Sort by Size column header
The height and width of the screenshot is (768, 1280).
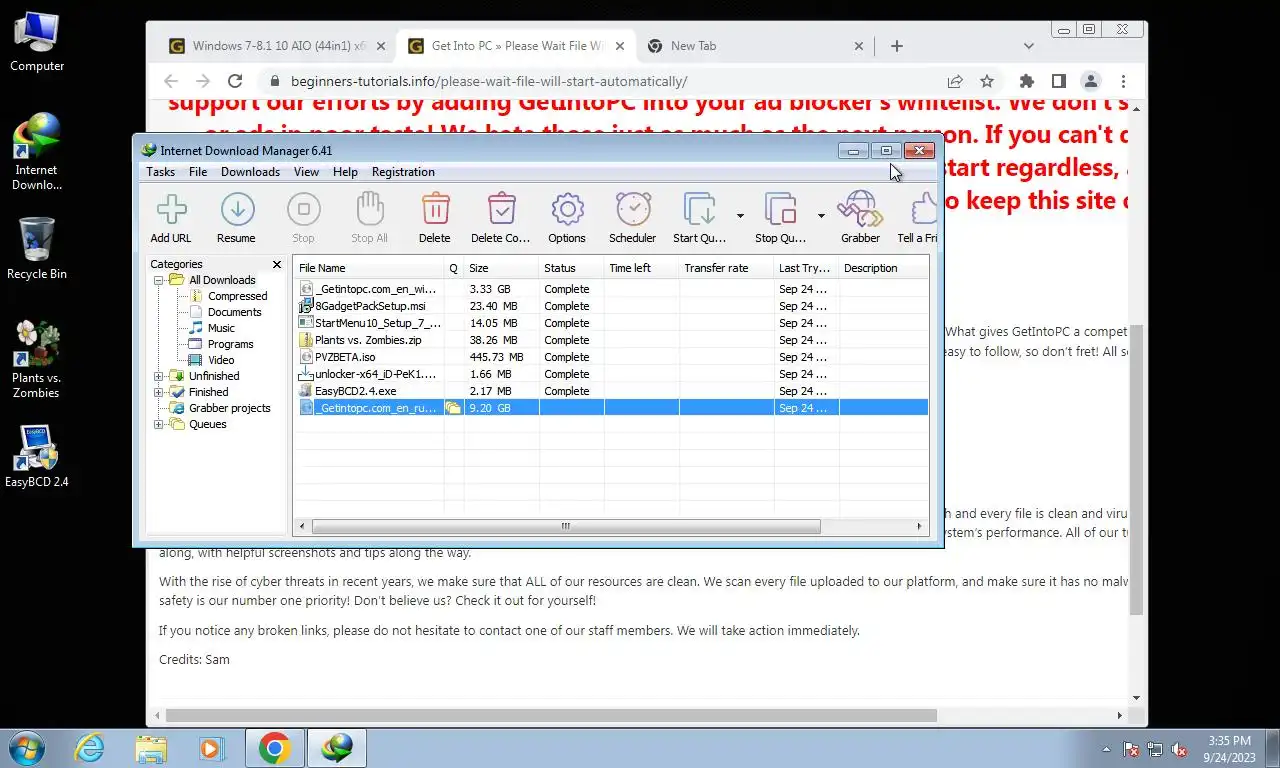(x=501, y=268)
